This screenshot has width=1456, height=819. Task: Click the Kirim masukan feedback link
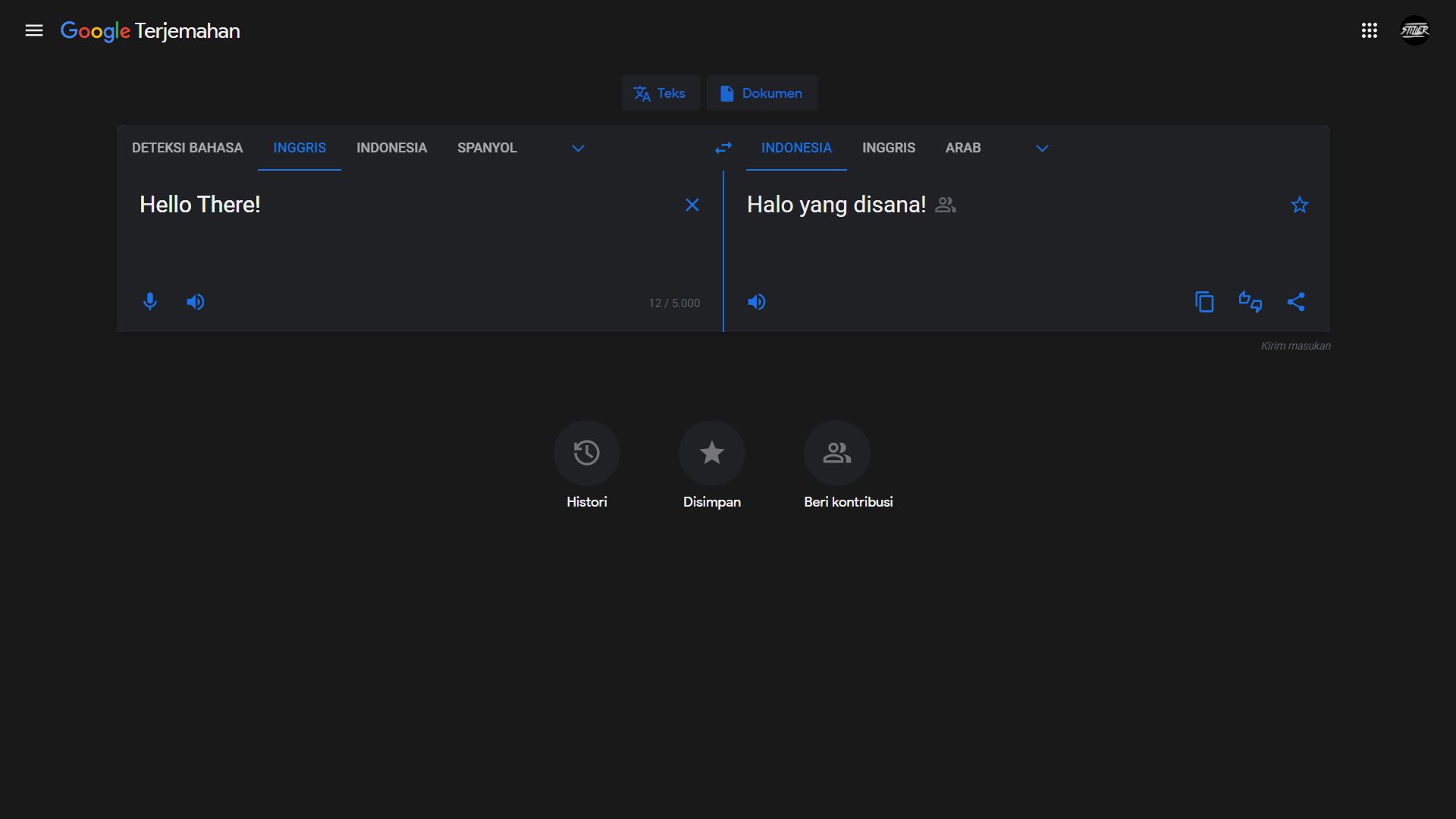tap(1295, 346)
